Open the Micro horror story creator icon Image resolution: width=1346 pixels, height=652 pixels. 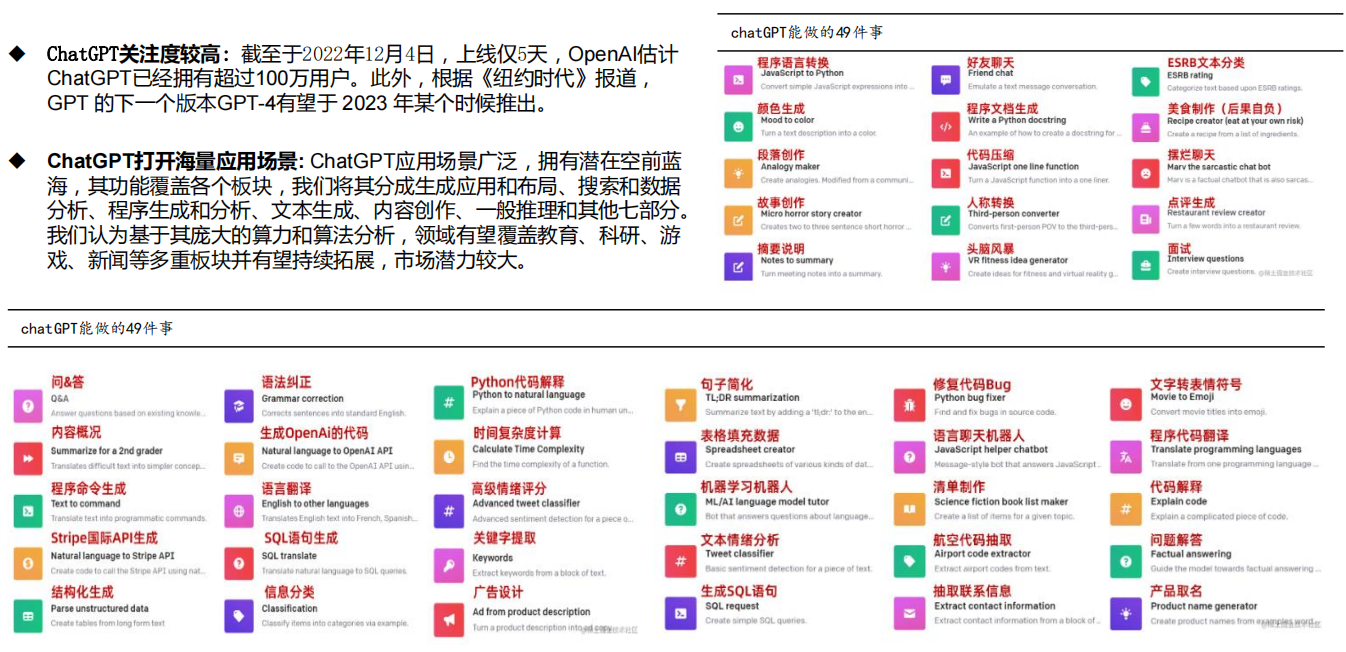(738, 220)
